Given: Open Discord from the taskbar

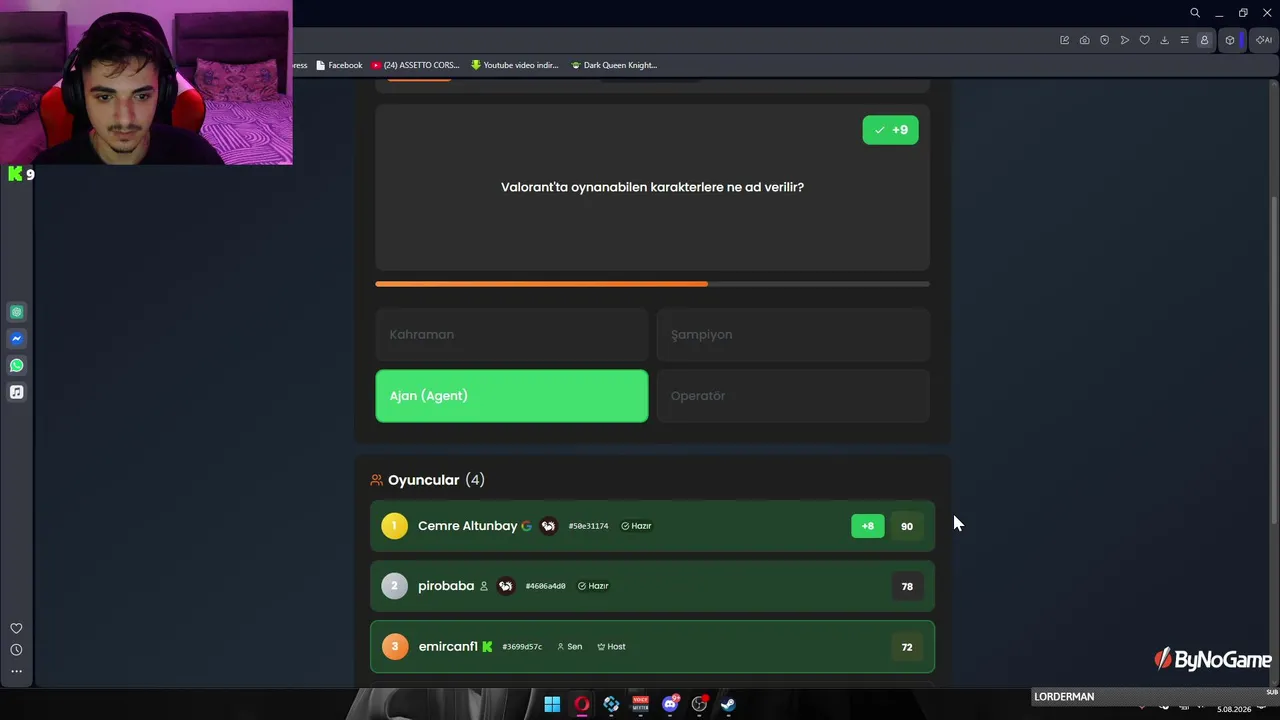Looking at the screenshot, I should [x=670, y=704].
